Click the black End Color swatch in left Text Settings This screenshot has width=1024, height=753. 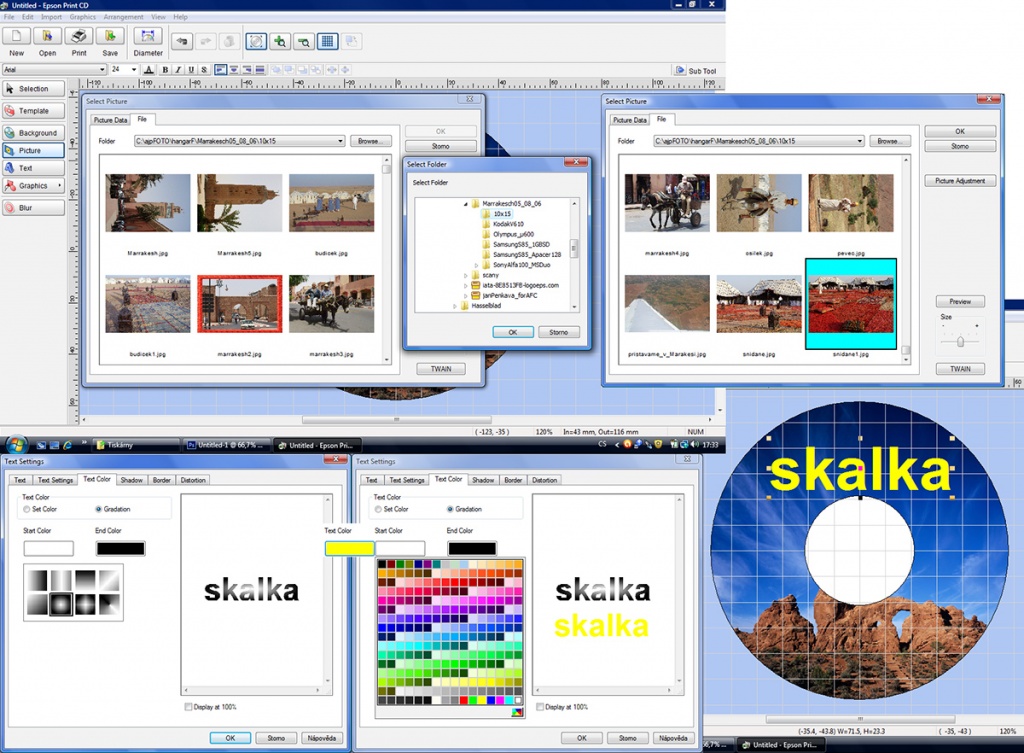[121, 549]
